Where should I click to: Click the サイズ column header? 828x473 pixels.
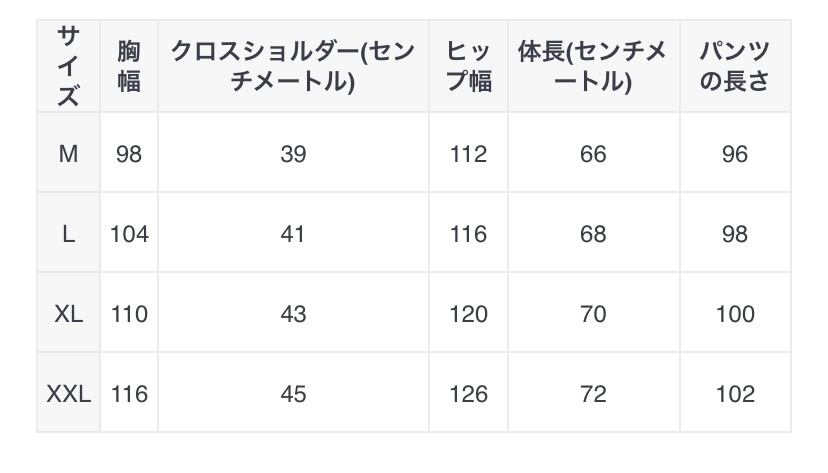tap(68, 66)
